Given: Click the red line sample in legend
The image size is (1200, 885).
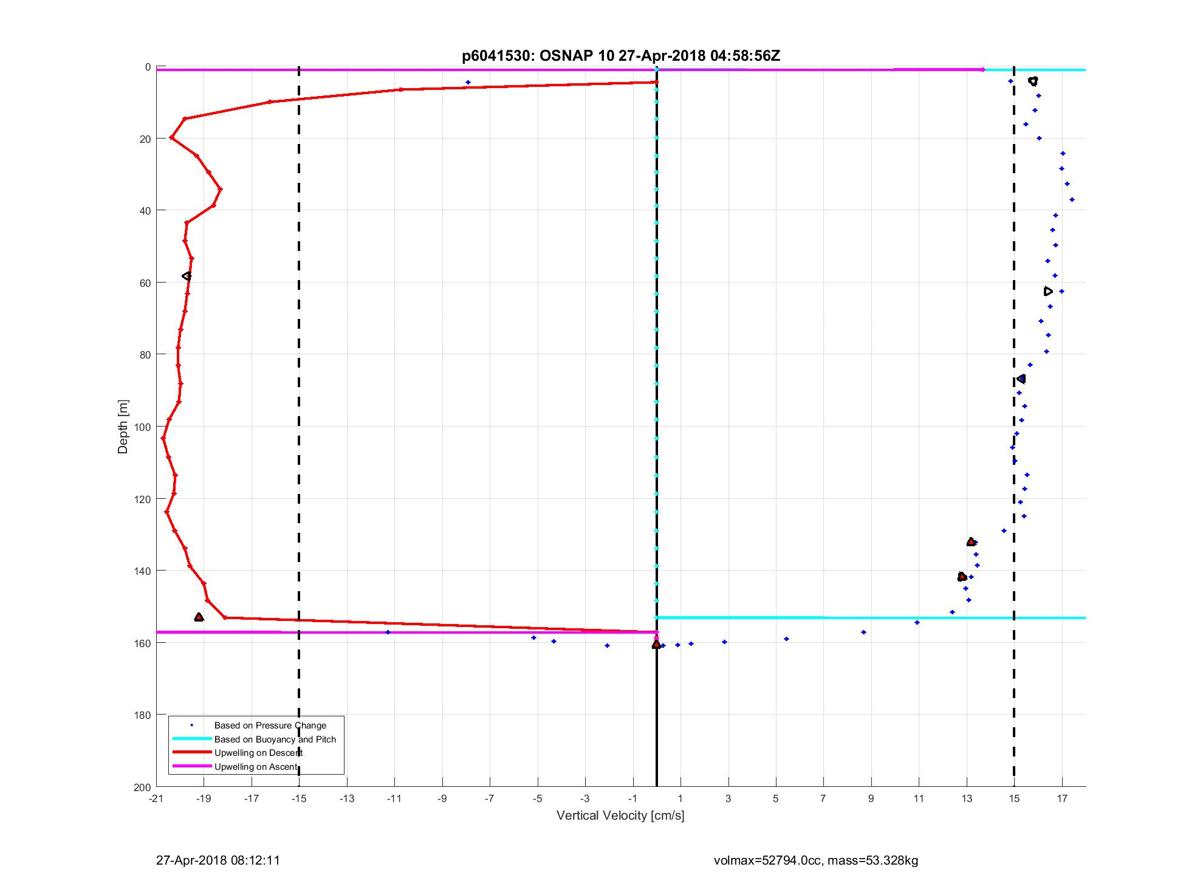Looking at the screenshot, I should pyautogui.click(x=191, y=752).
